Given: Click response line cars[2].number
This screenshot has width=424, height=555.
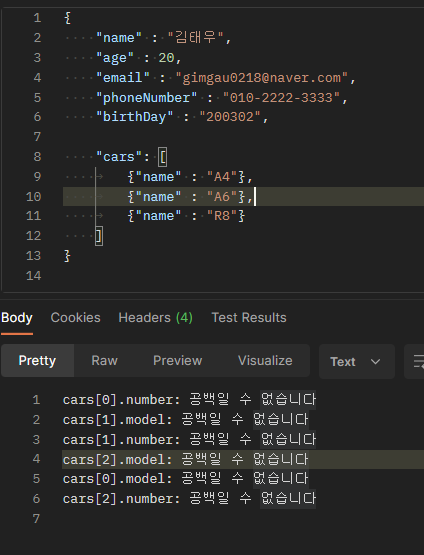Looking at the screenshot, I should [189, 498].
